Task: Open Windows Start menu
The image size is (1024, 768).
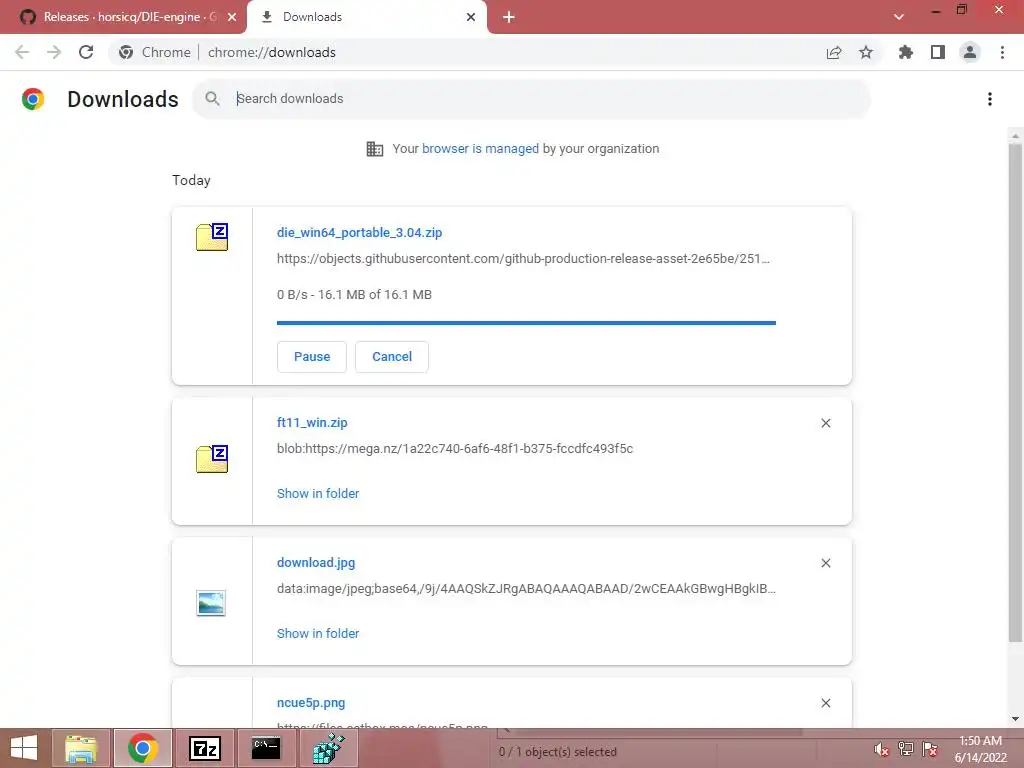Action: point(24,748)
